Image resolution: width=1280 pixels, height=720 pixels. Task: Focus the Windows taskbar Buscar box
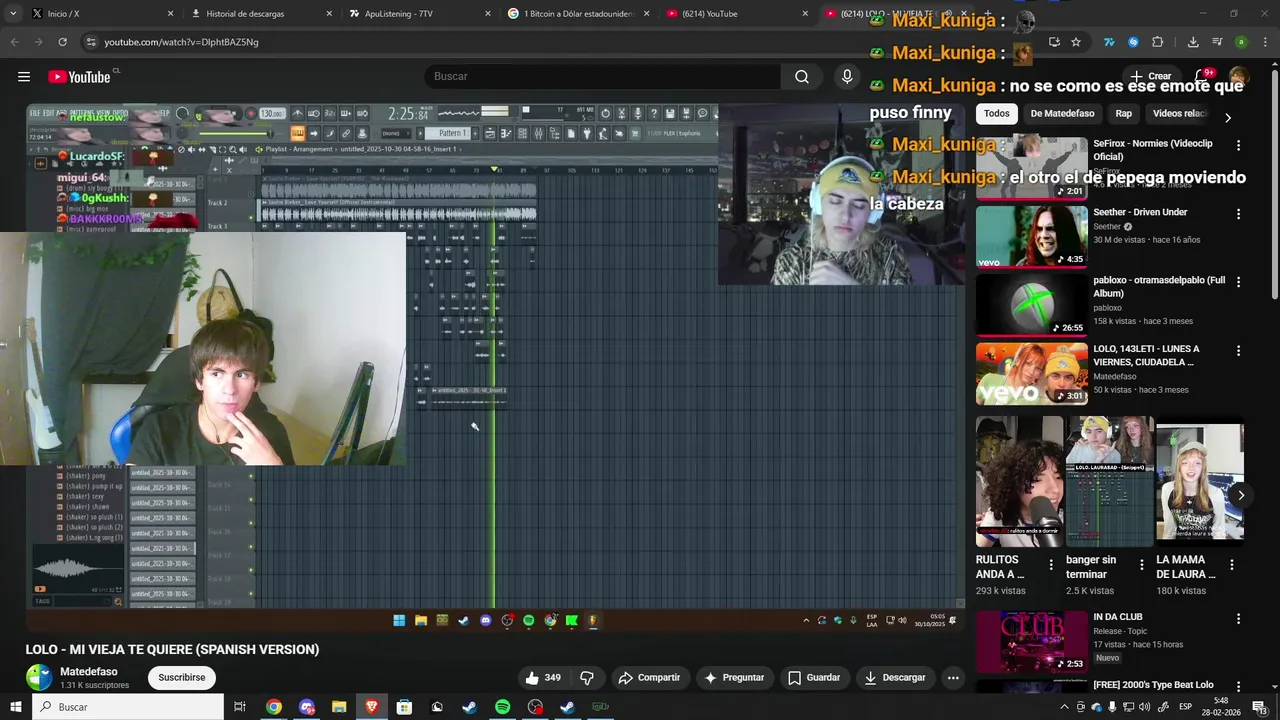(x=127, y=707)
